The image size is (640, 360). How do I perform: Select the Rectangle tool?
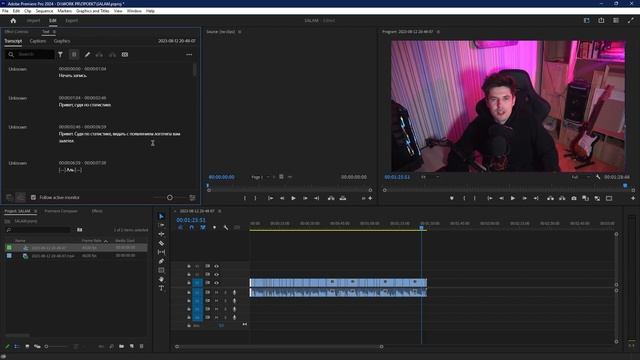[x=161, y=270]
